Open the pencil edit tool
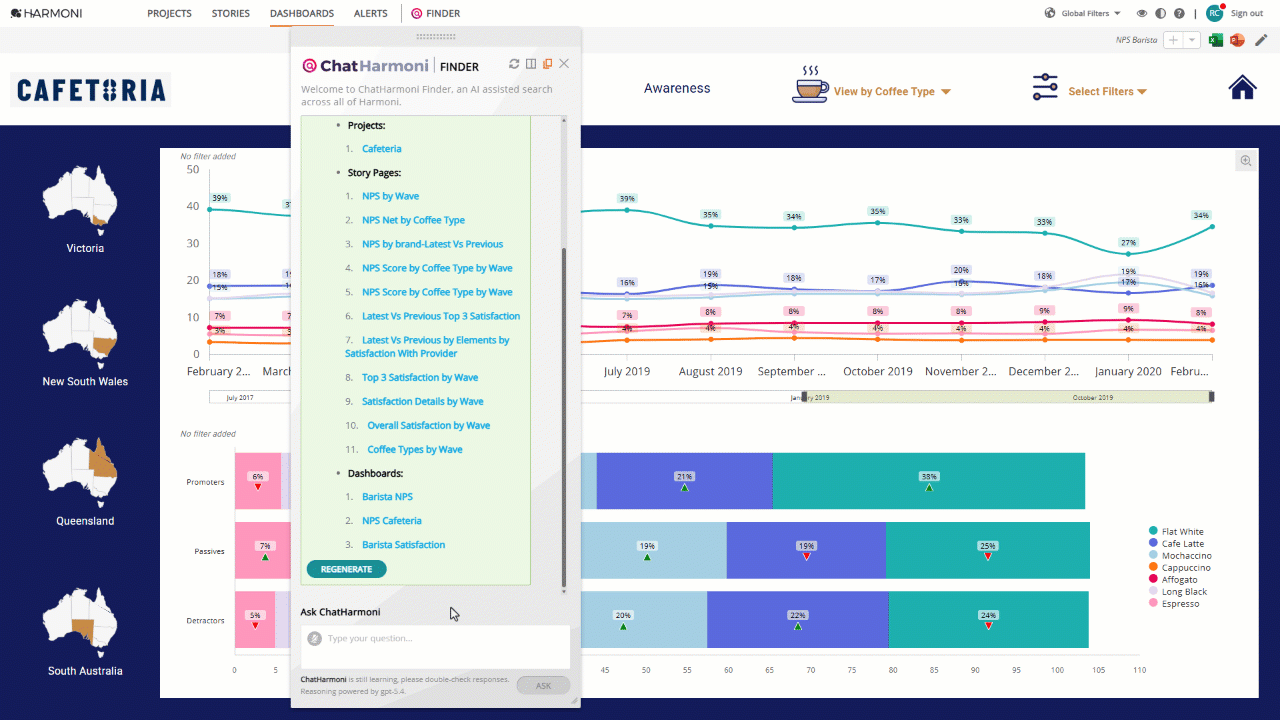Screen dimensions: 1280x720 click(x=1262, y=40)
